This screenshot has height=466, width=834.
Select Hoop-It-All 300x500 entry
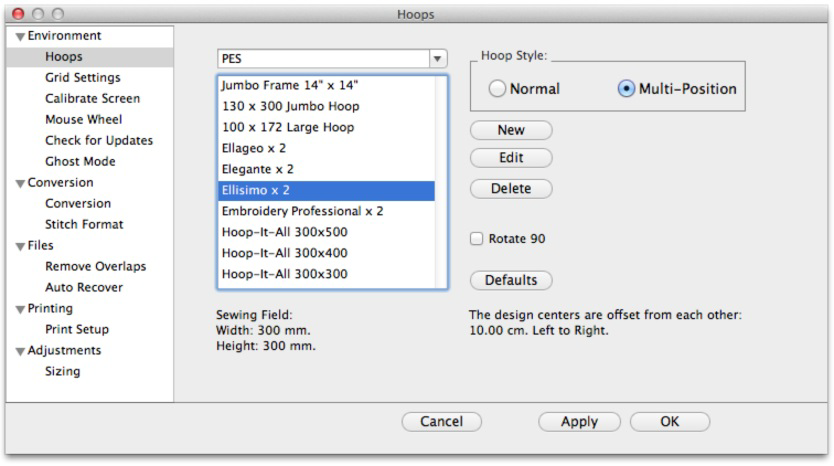click(x=326, y=232)
